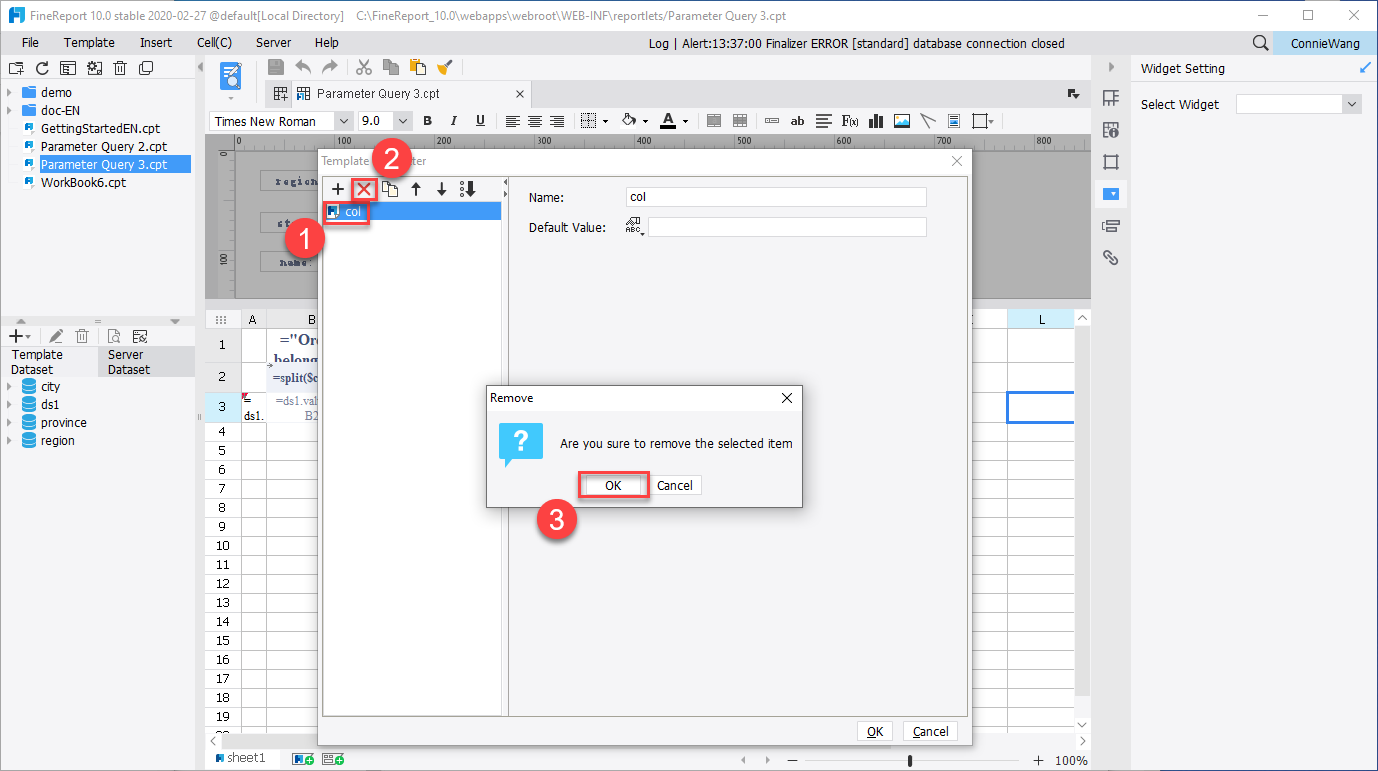Toggle Italic formatting in the toolbar
1378x771 pixels.
pos(452,120)
